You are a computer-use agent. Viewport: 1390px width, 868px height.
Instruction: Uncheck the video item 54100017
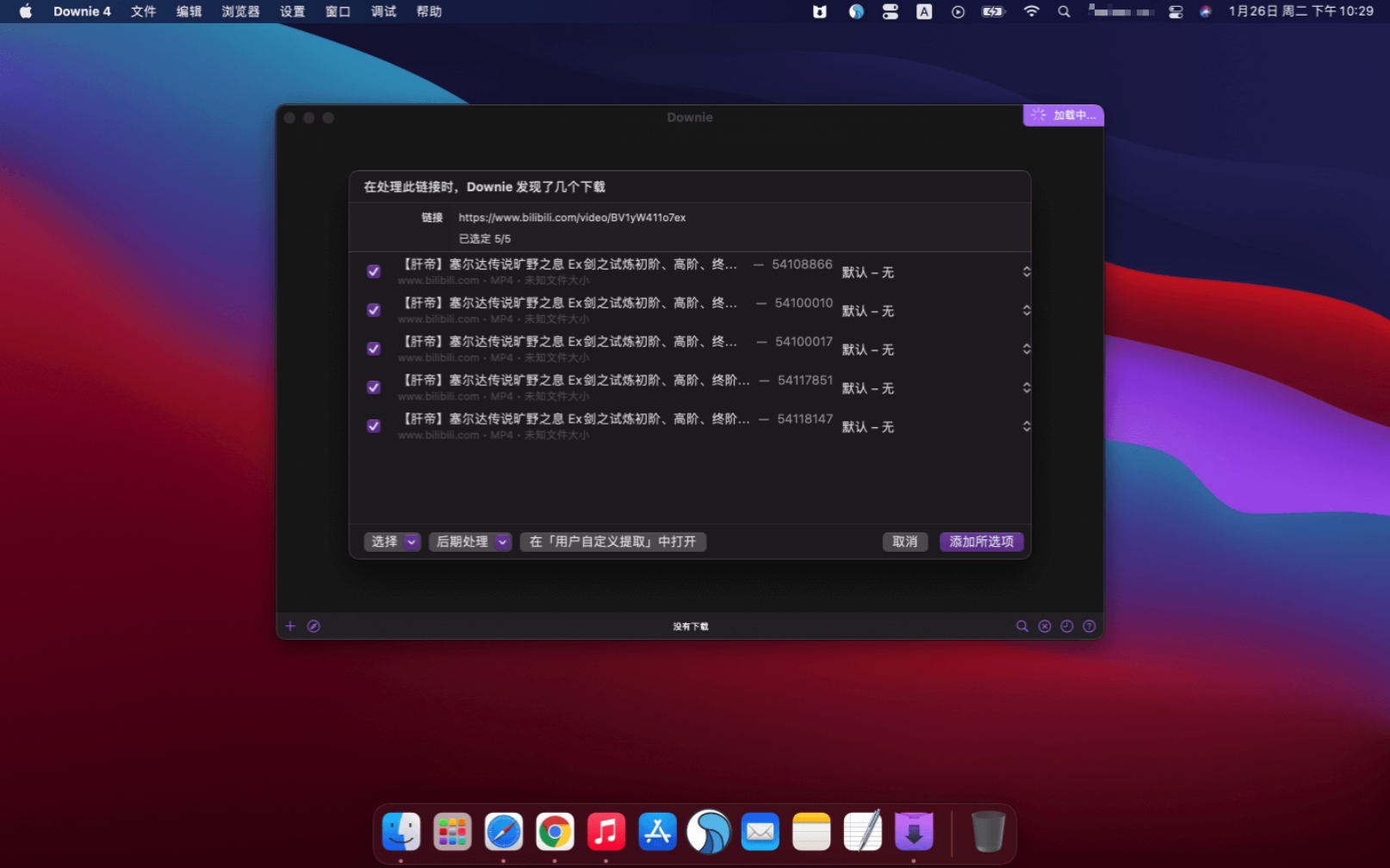coord(374,349)
